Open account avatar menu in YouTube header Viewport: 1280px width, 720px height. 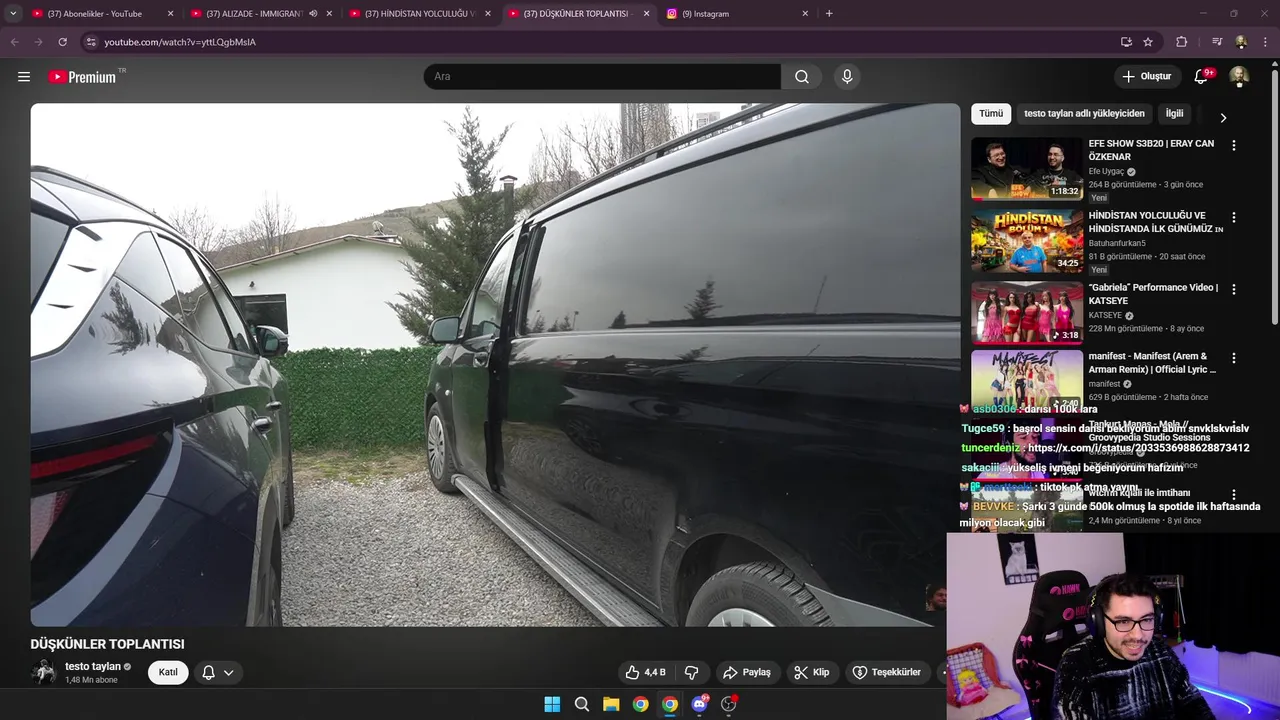point(1239,77)
